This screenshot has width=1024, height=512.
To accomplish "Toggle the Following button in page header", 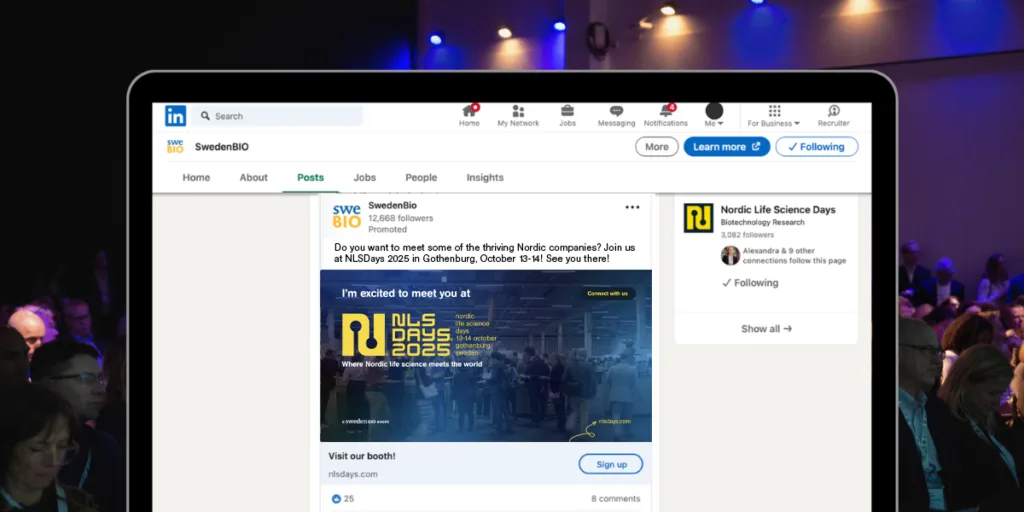I will (x=816, y=147).
